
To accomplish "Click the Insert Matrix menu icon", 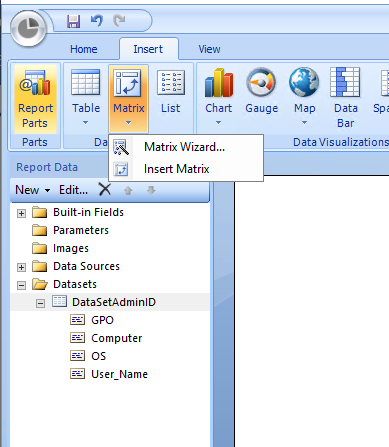I will pyautogui.click(x=121, y=169).
